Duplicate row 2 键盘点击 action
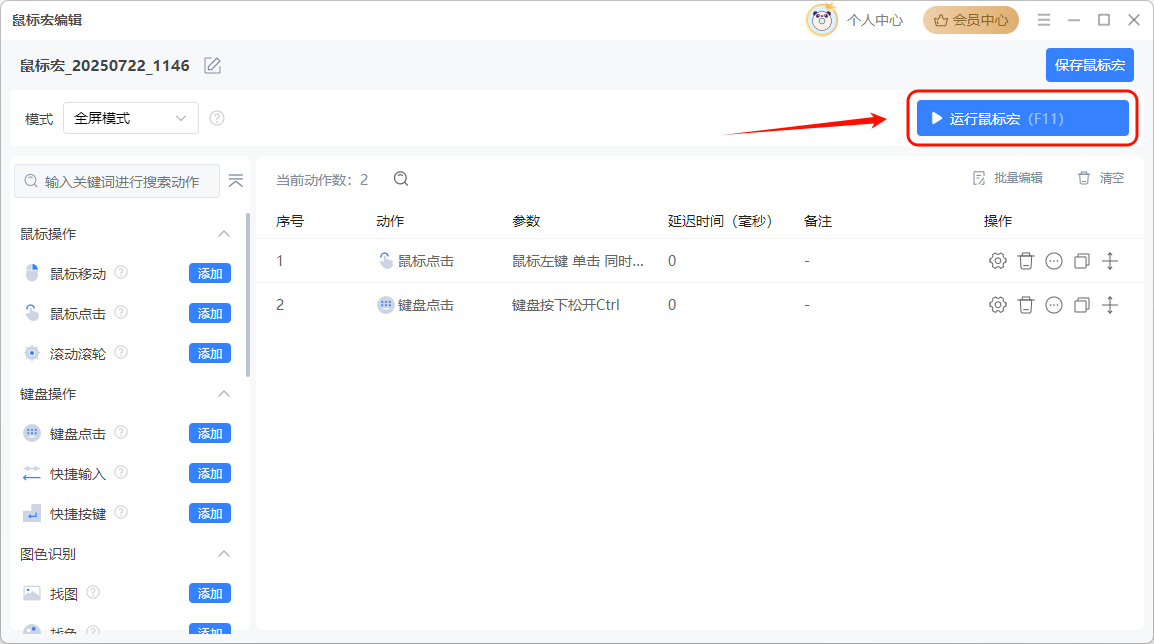The height and width of the screenshot is (644, 1154). [x=1082, y=305]
